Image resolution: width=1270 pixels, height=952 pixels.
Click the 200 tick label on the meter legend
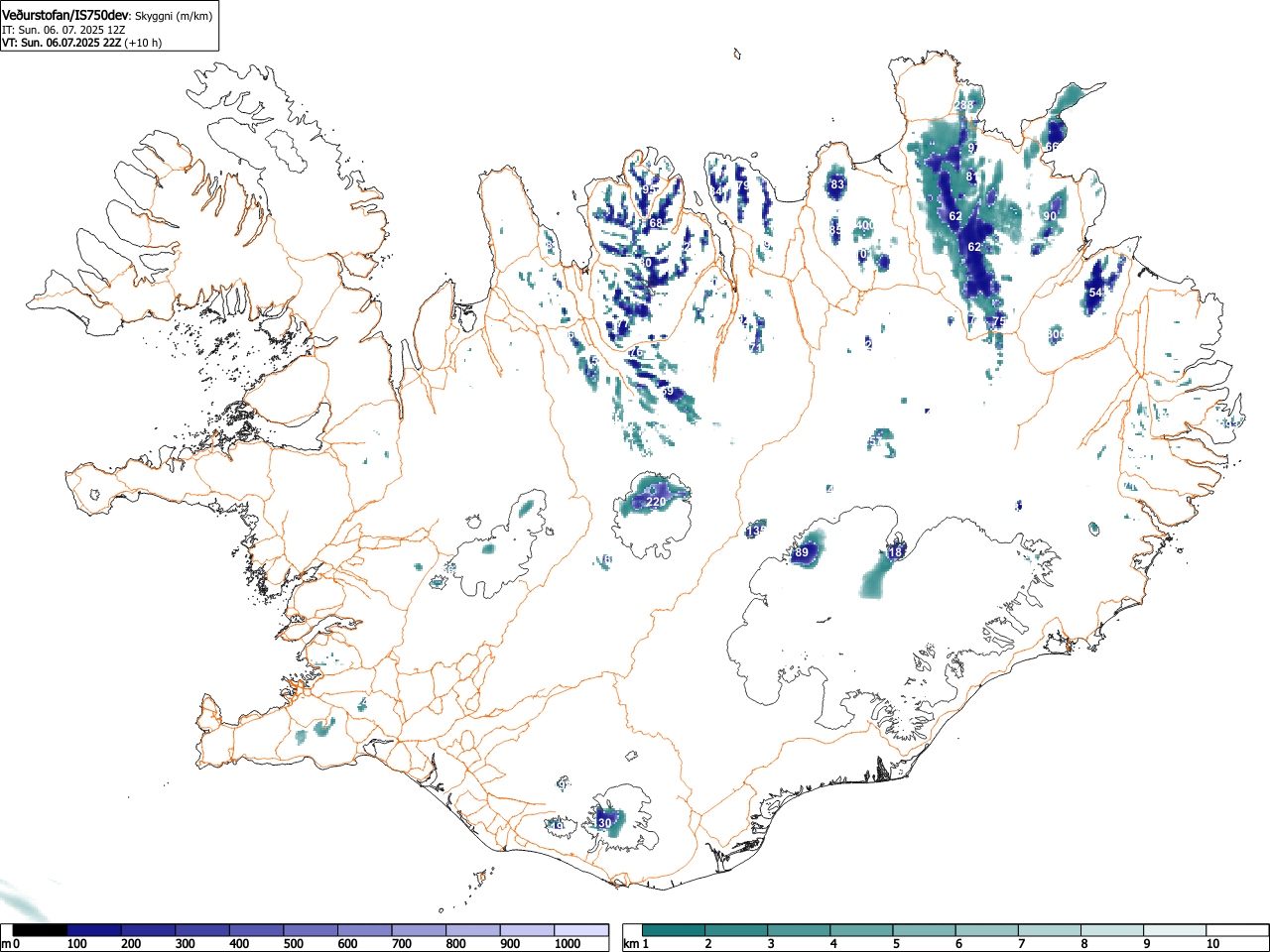click(131, 944)
